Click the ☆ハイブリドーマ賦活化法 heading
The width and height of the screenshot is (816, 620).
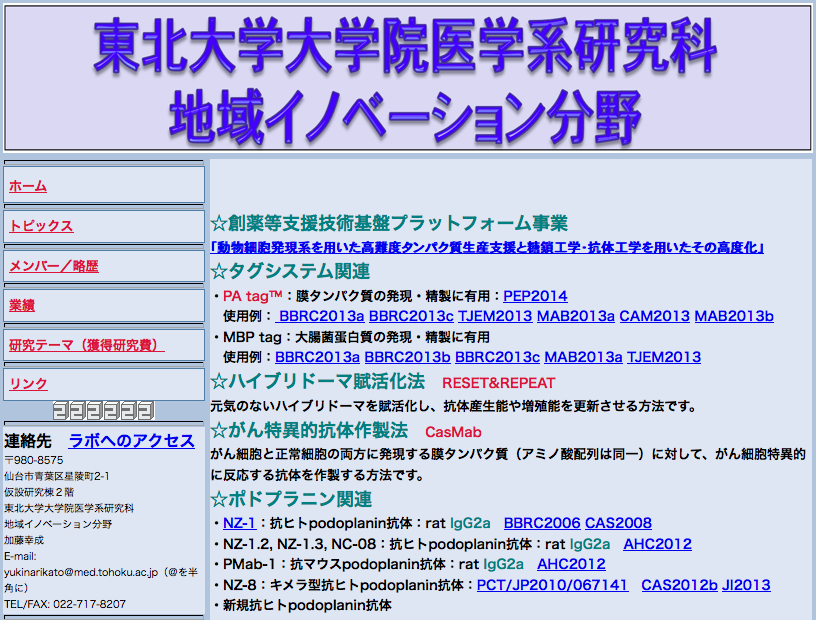(x=317, y=382)
